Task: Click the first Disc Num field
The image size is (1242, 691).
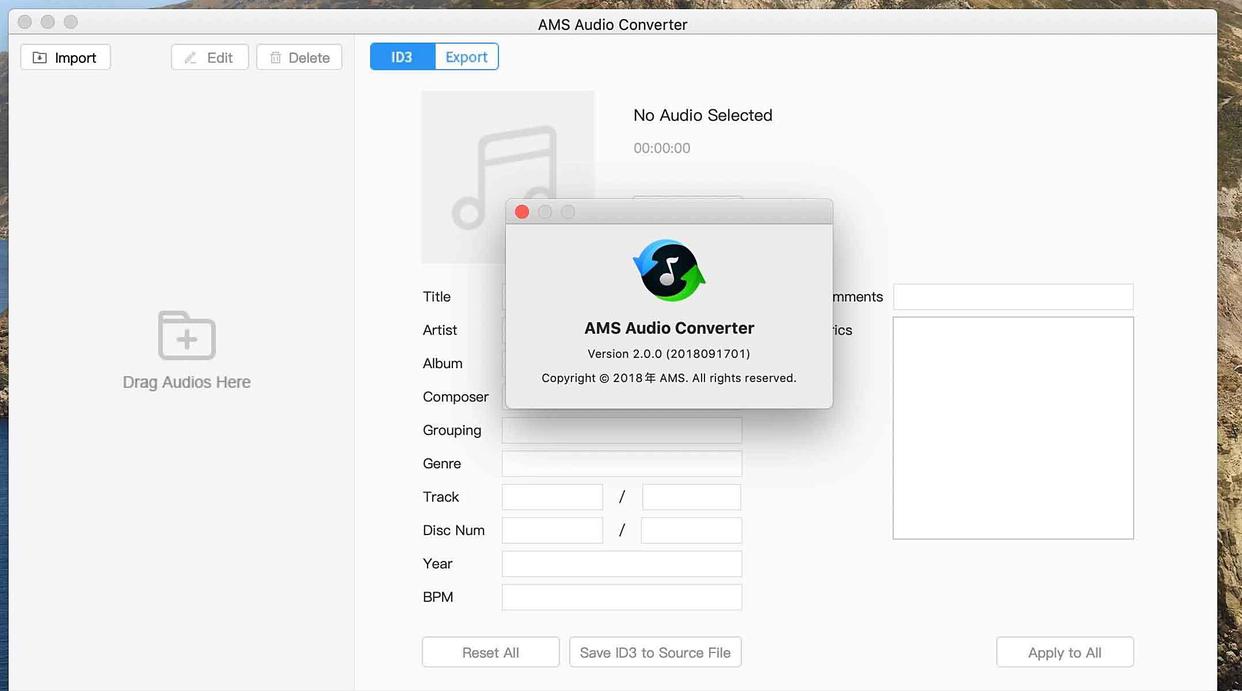Action: [552, 530]
